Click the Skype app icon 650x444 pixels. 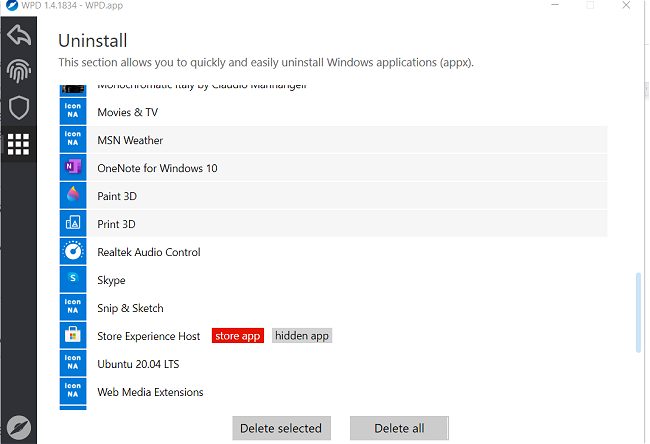(x=73, y=279)
